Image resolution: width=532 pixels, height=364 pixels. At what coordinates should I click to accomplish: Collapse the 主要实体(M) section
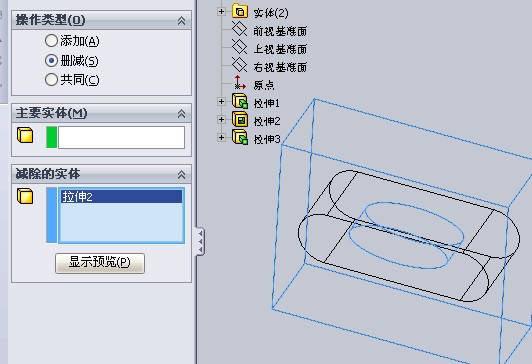point(182,113)
